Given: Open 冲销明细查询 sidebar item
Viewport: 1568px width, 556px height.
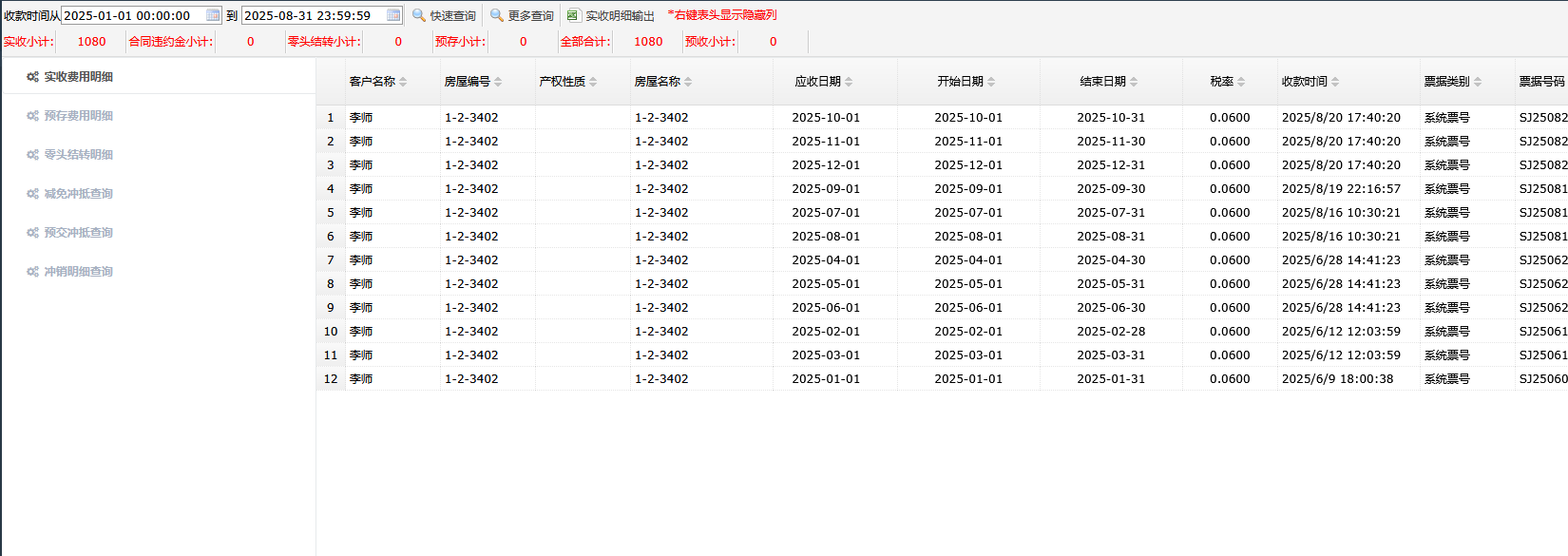Looking at the screenshot, I should click(x=78, y=272).
